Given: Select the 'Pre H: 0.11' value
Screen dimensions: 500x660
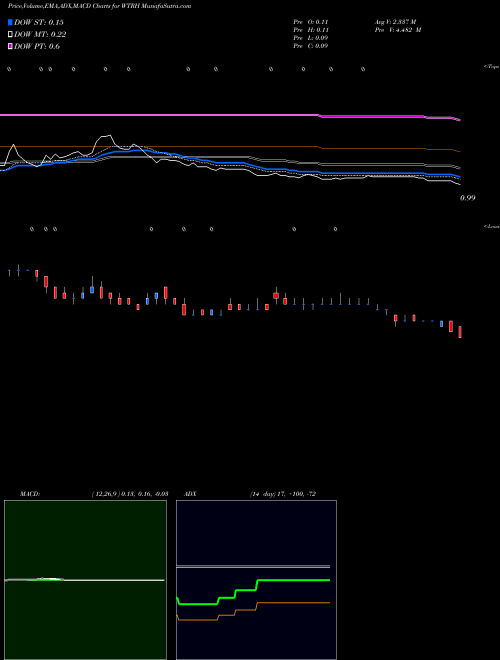Looking at the screenshot, I should click(311, 30).
